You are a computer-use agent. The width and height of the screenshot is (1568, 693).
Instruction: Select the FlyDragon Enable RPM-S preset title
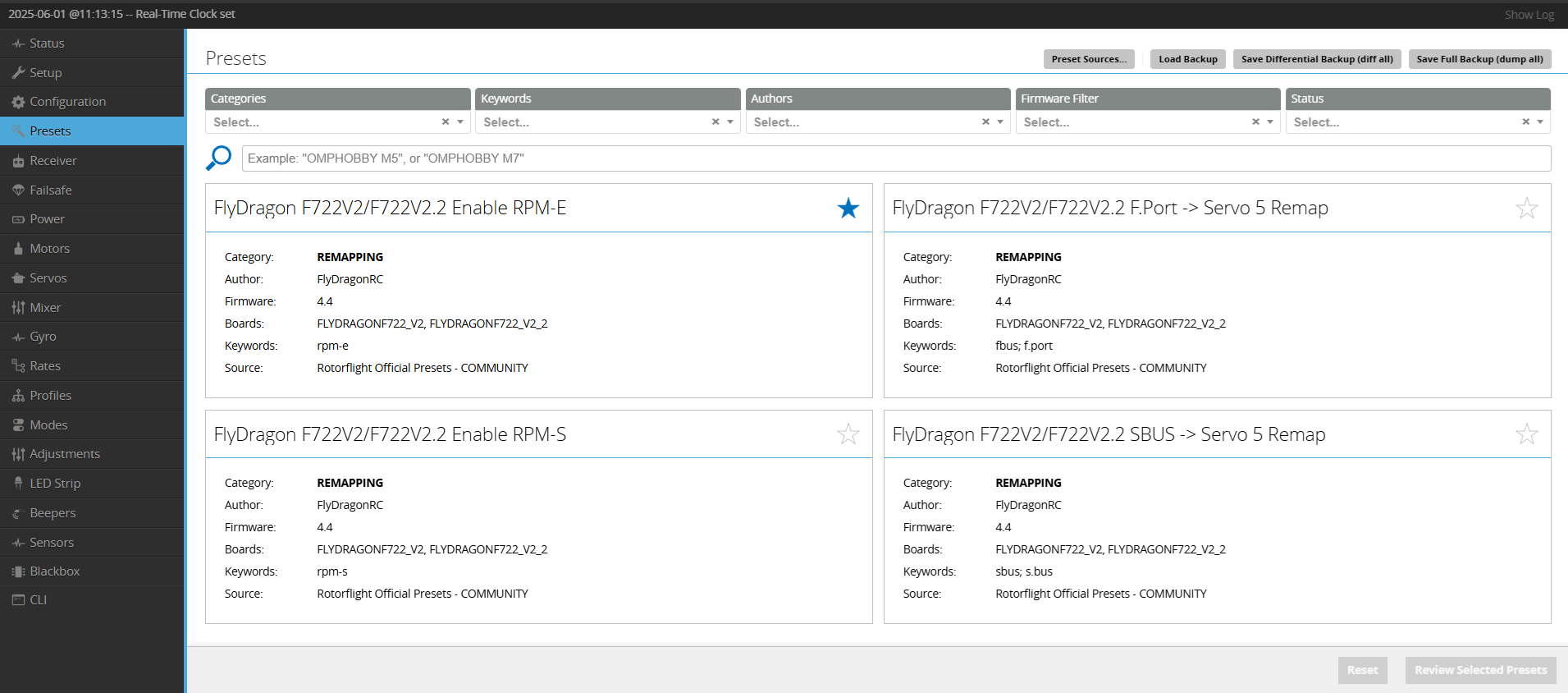click(x=390, y=434)
